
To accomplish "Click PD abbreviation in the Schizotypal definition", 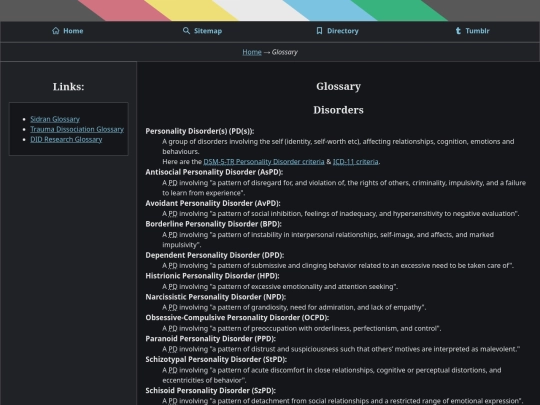I will click(173, 370).
